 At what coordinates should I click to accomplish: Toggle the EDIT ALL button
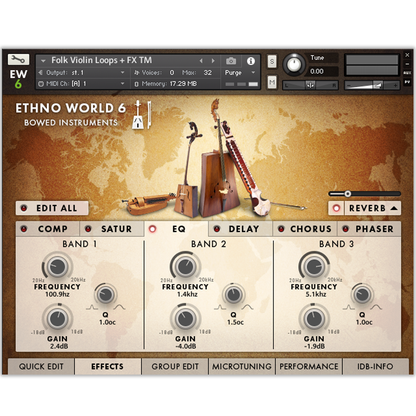pos(52,208)
